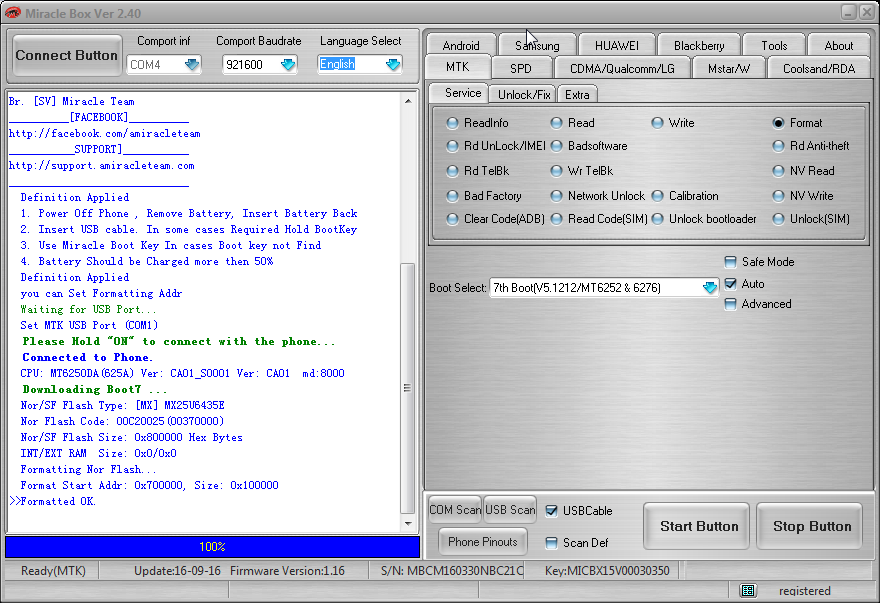Open the Comport Baudrate 921600 dropdown arrow
The image size is (880, 603).
coord(288,65)
